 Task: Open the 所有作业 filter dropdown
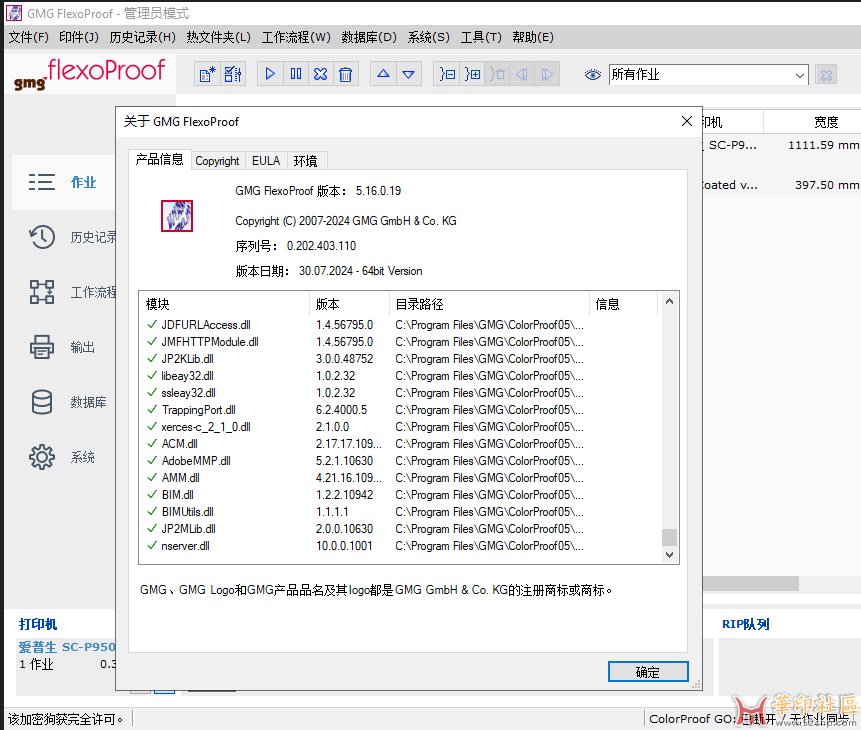pyautogui.click(x=708, y=75)
